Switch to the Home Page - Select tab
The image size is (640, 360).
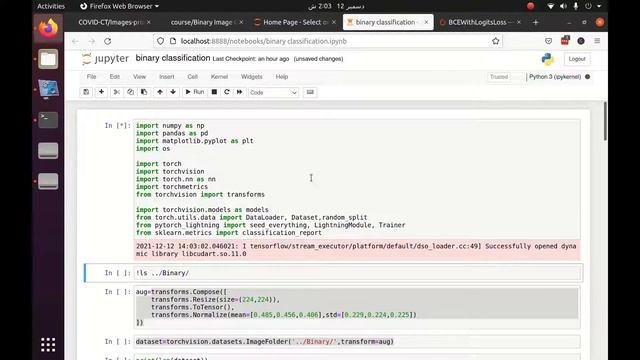[295, 22]
